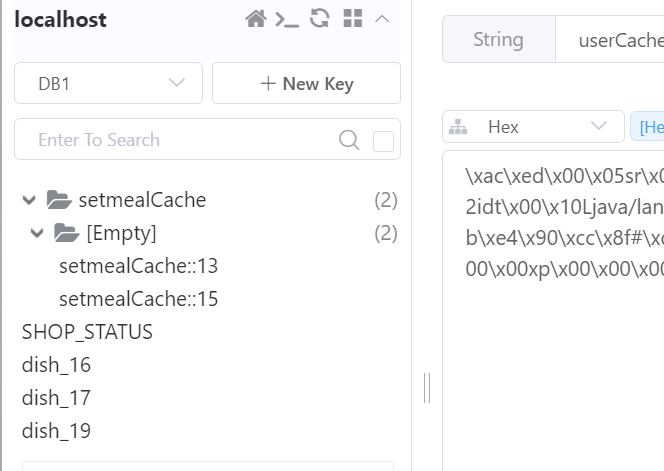The height and width of the screenshot is (471, 664).
Task: Click the setmealCache folder icon
Action: click(x=59, y=200)
